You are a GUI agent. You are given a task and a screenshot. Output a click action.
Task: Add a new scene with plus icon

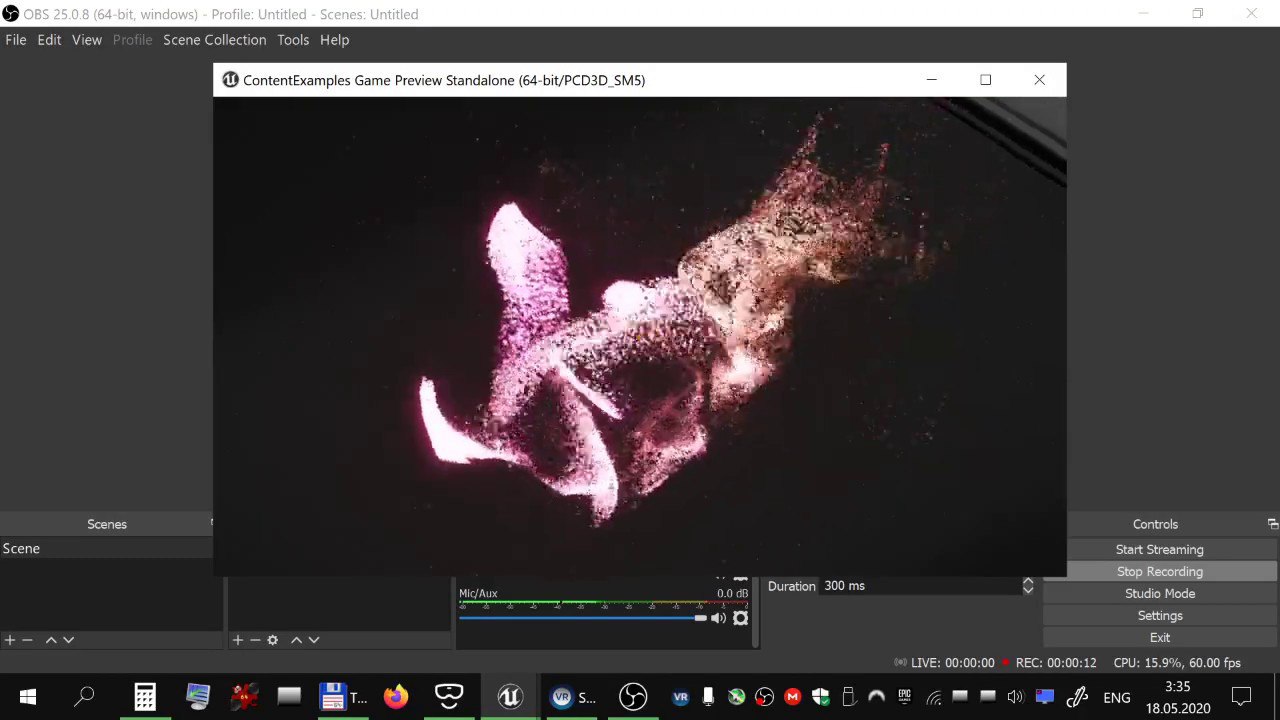(10, 640)
